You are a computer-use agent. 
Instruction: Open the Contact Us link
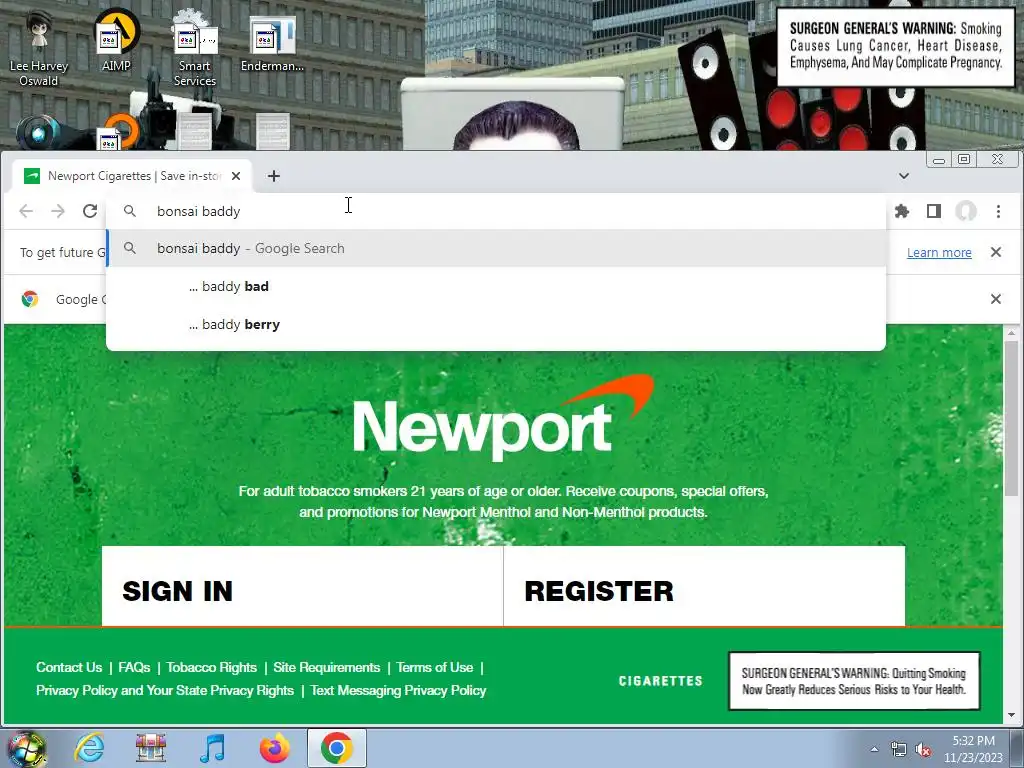point(69,667)
